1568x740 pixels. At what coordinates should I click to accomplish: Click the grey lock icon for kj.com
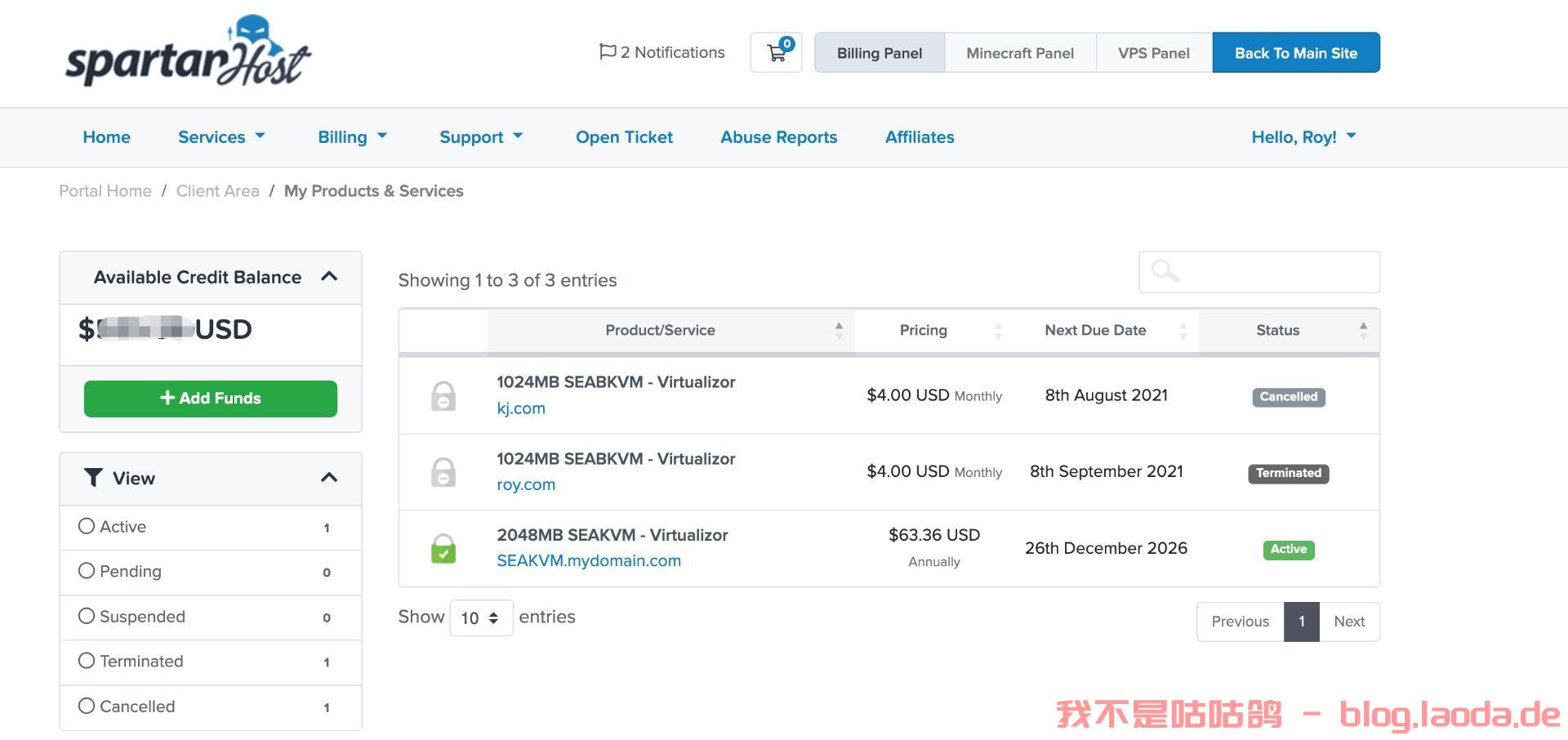[443, 395]
